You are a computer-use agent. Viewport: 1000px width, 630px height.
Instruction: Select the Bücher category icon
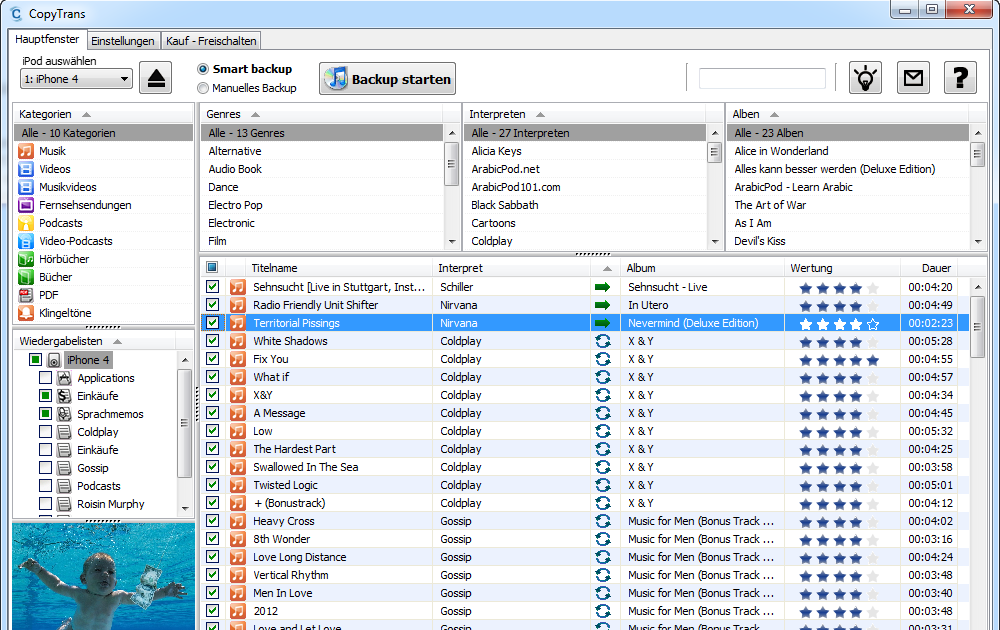coord(26,277)
